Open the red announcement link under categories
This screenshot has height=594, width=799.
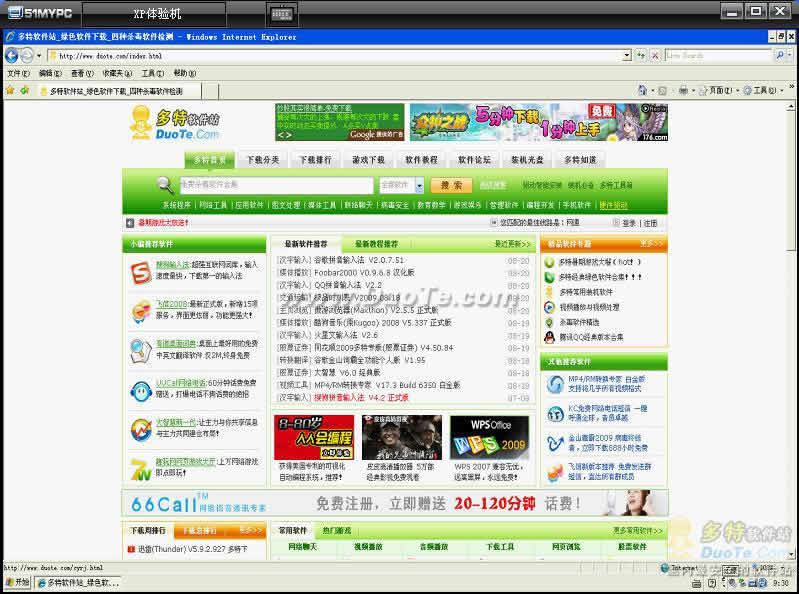(x=164, y=223)
